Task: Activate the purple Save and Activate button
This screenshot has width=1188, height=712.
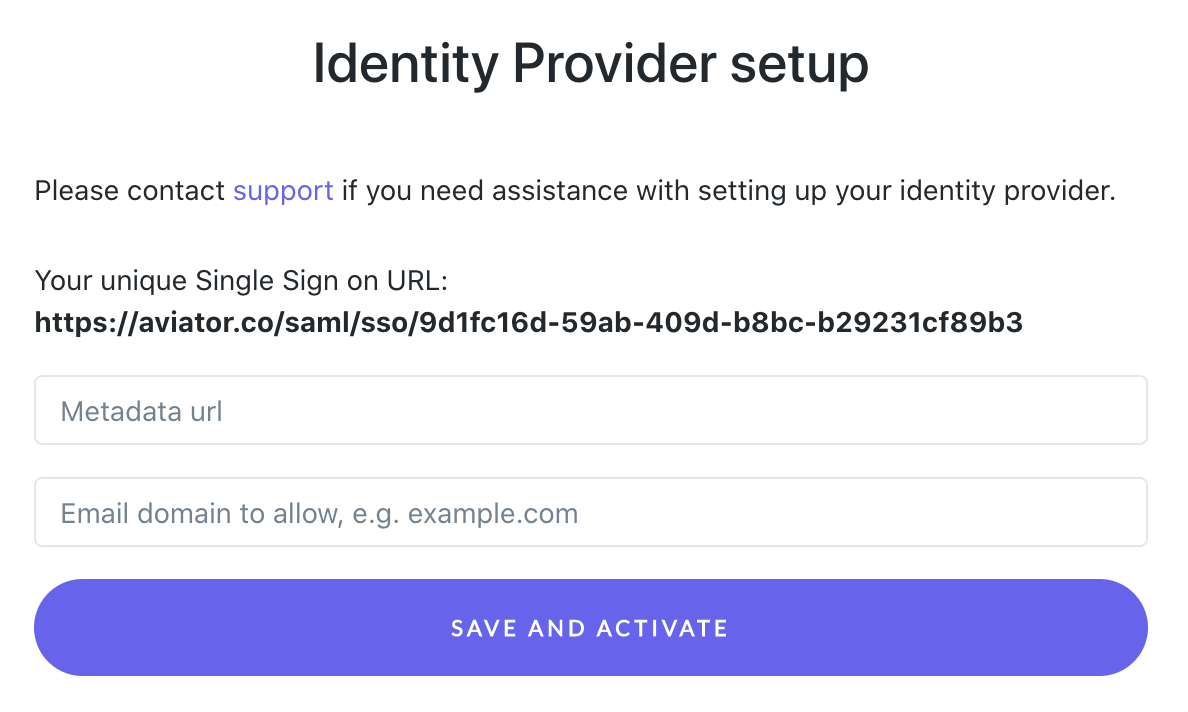Action: pos(590,627)
